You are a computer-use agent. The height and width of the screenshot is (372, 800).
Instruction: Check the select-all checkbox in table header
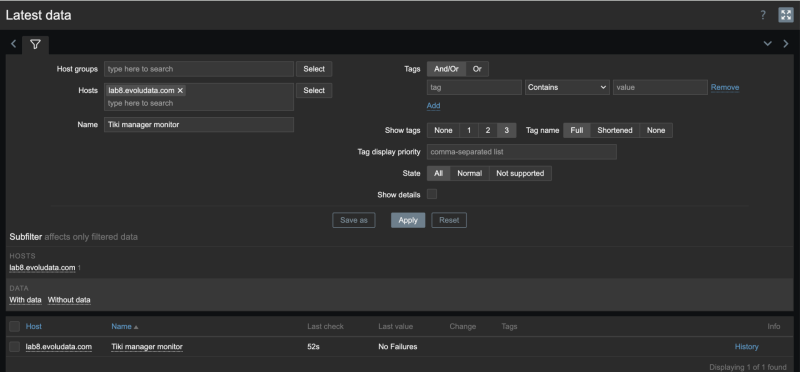click(x=15, y=327)
